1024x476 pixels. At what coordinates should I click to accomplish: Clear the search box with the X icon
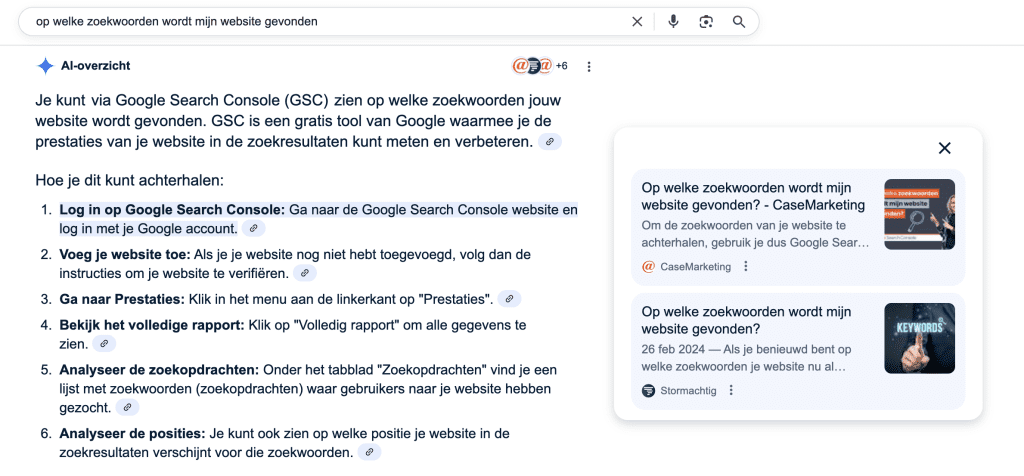coord(637,22)
